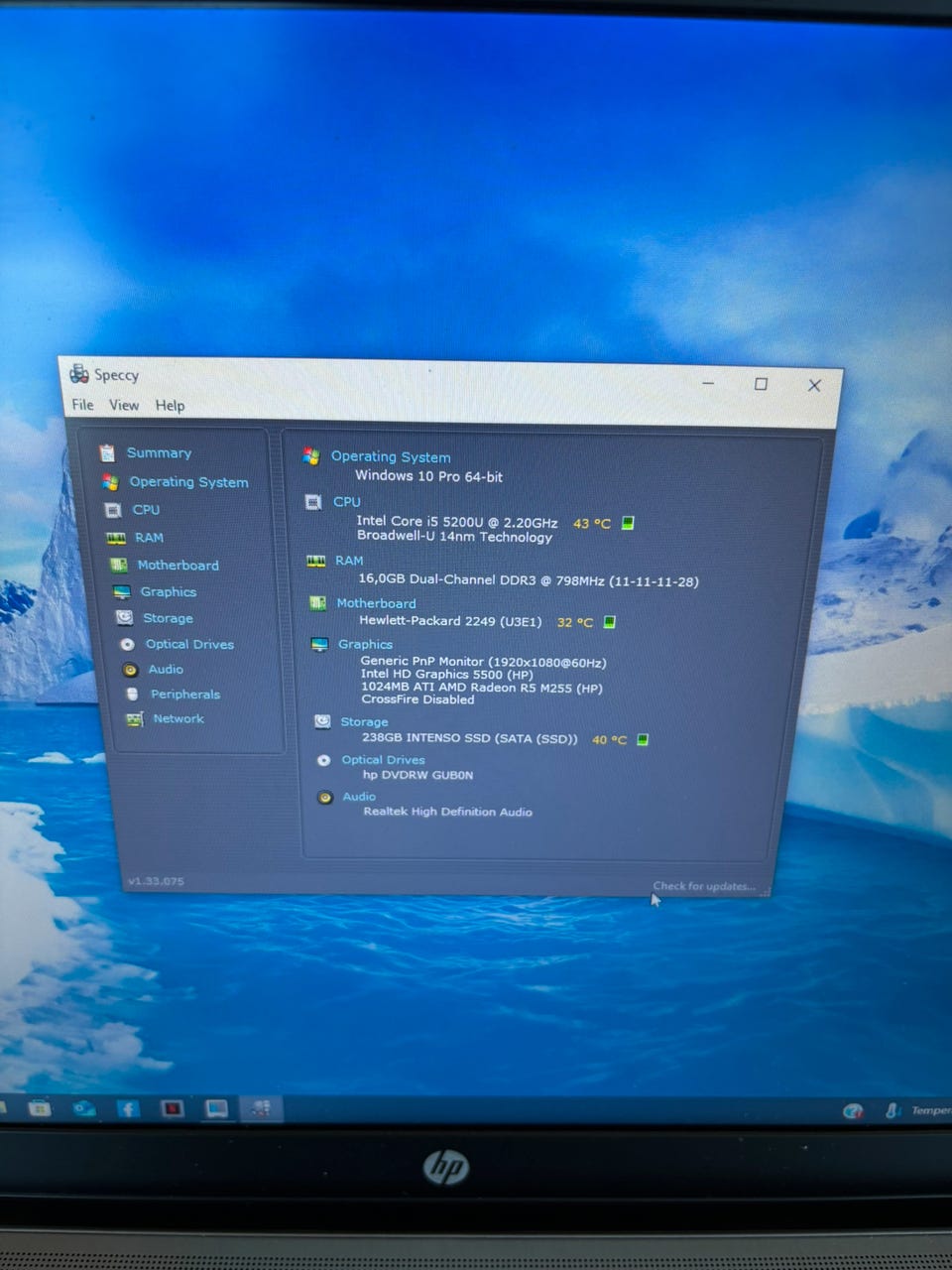Click the help question icon in system tray
952x1270 pixels.
tap(853, 1110)
